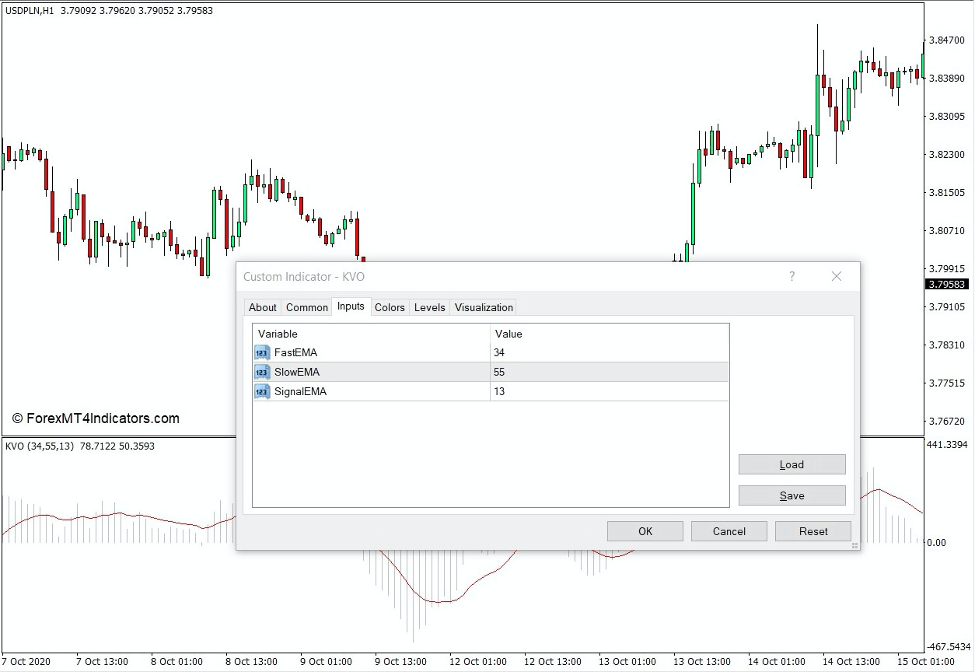Edit the SignalEMA value of 13
The width and height of the screenshot is (977, 672).
pos(500,391)
